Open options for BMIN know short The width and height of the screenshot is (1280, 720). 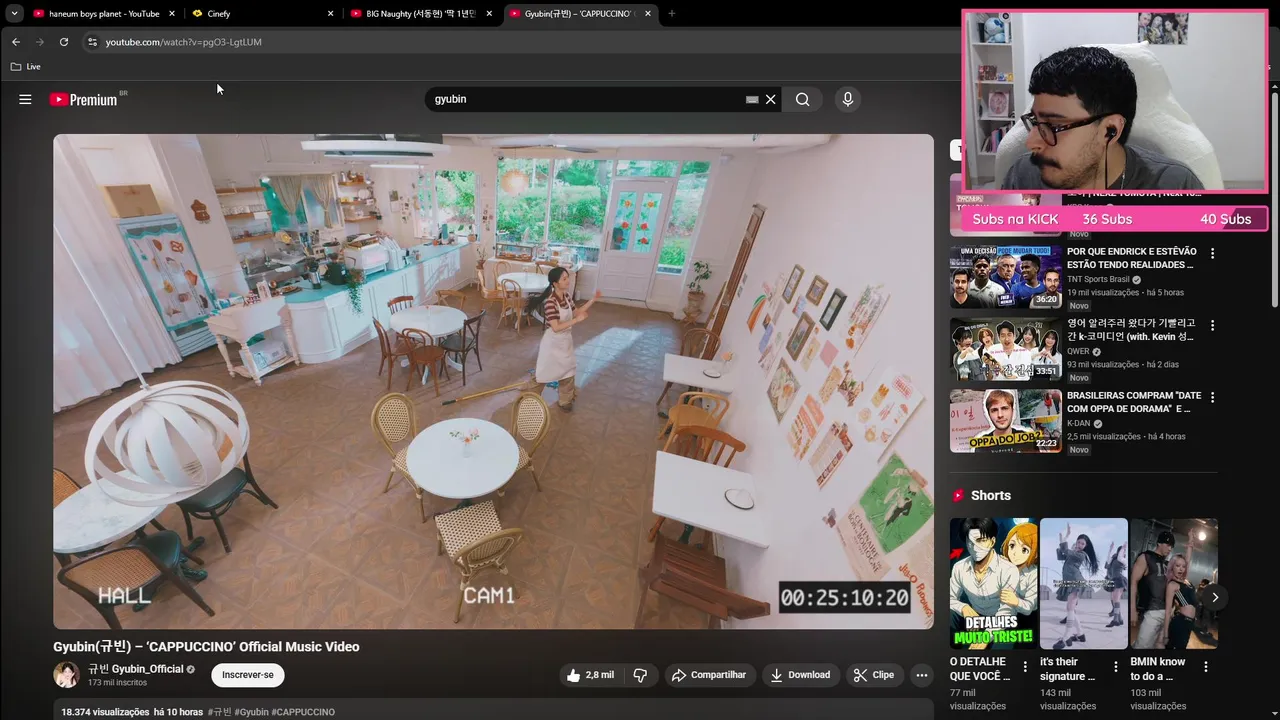pyautogui.click(x=1206, y=667)
